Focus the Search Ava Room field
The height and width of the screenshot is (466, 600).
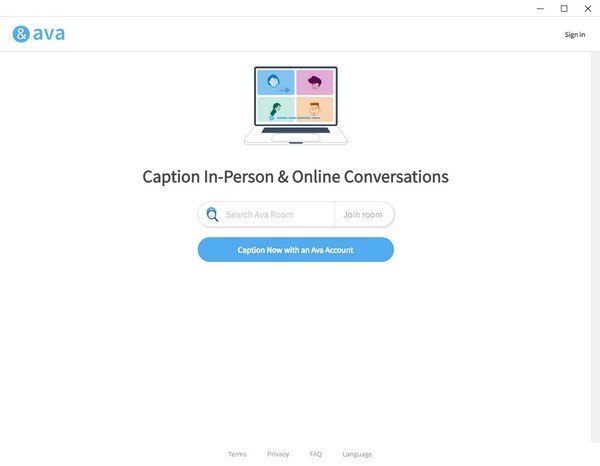point(277,214)
